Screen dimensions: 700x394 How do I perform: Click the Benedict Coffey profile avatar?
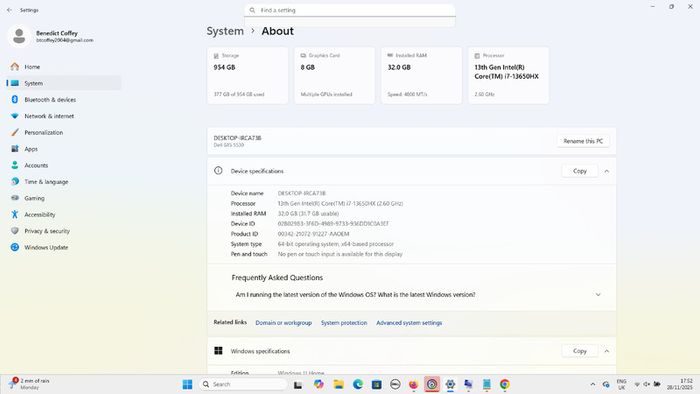[19, 36]
